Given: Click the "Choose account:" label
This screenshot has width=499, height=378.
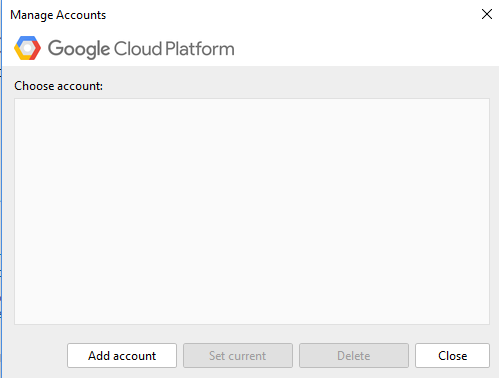Looking at the screenshot, I should pos(58,86).
